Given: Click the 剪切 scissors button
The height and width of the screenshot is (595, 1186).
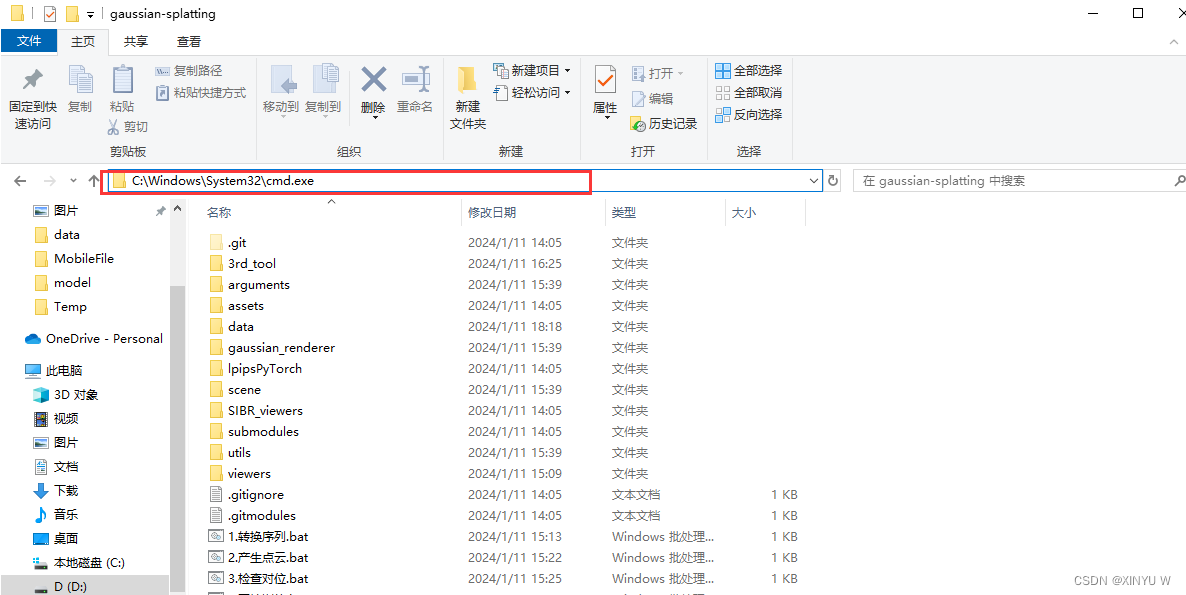Looking at the screenshot, I should (127, 127).
